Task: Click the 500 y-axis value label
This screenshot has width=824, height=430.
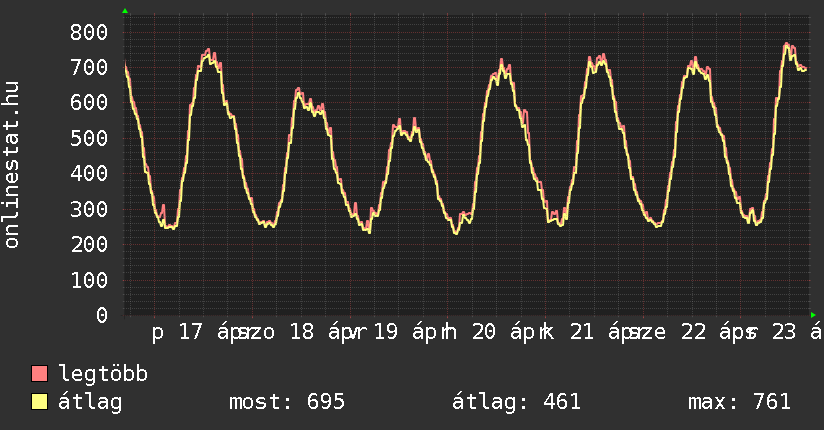Action: click(88, 138)
